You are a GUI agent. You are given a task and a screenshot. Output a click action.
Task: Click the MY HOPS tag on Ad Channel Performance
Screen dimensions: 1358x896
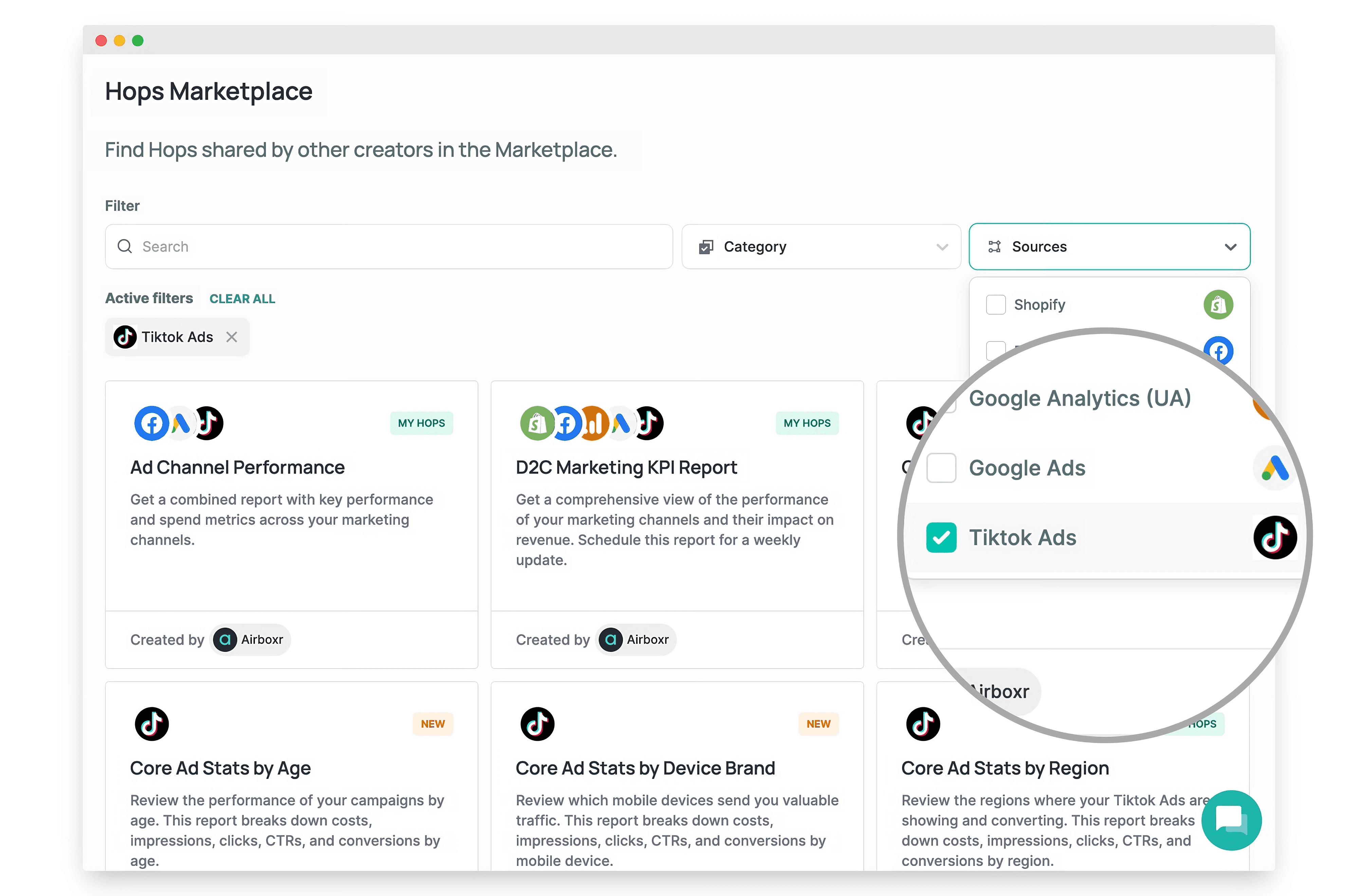pos(421,423)
